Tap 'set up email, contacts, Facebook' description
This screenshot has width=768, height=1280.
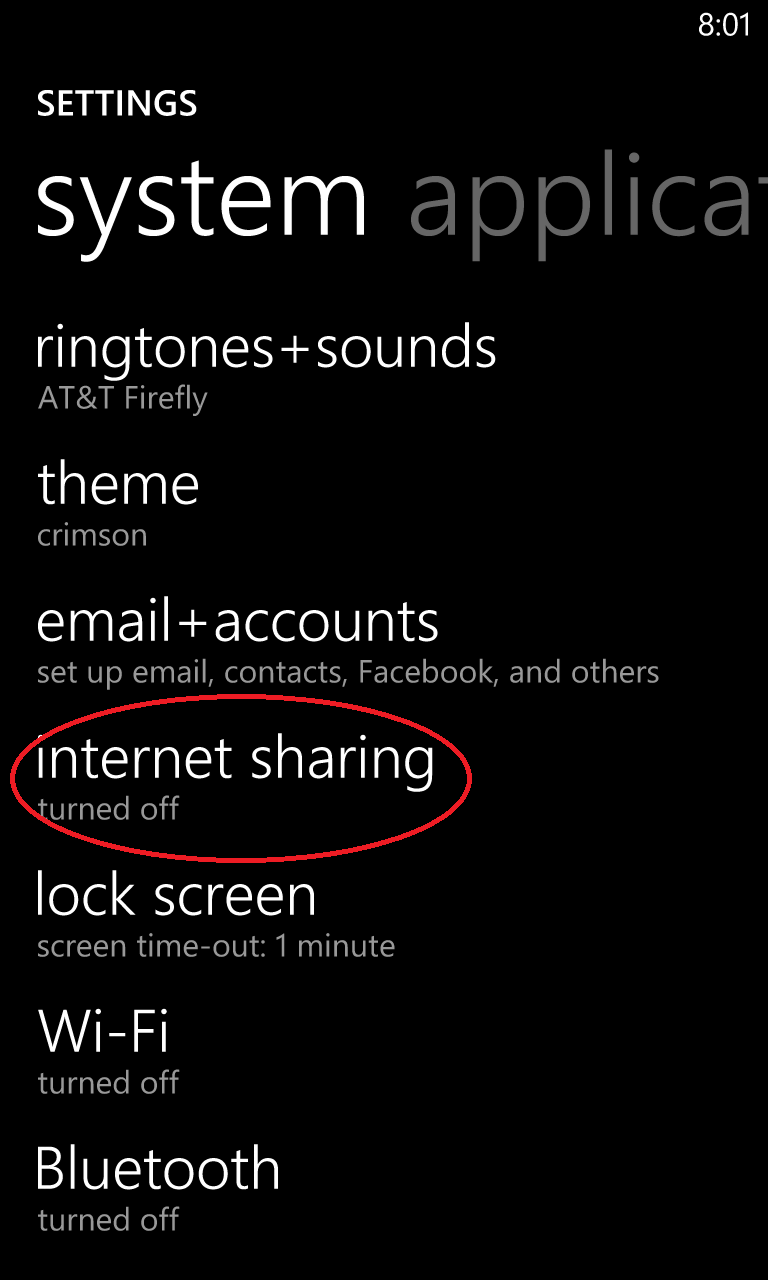click(x=348, y=673)
